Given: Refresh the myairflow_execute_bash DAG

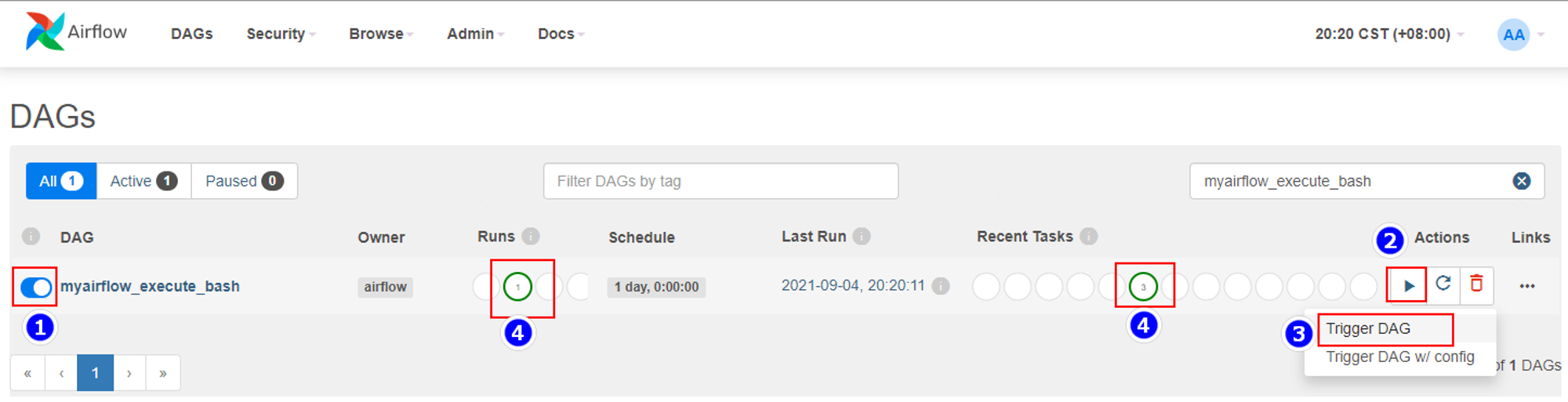Looking at the screenshot, I should click(1443, 284).
